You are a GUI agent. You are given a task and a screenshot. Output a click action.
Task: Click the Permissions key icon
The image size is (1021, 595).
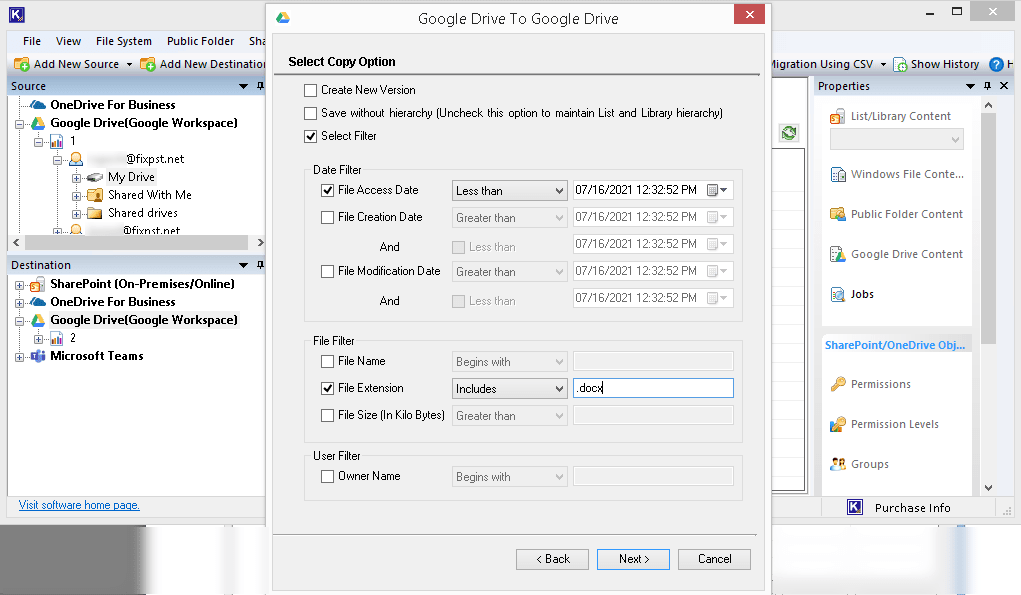pyautogui.click(x=837, y=384)
